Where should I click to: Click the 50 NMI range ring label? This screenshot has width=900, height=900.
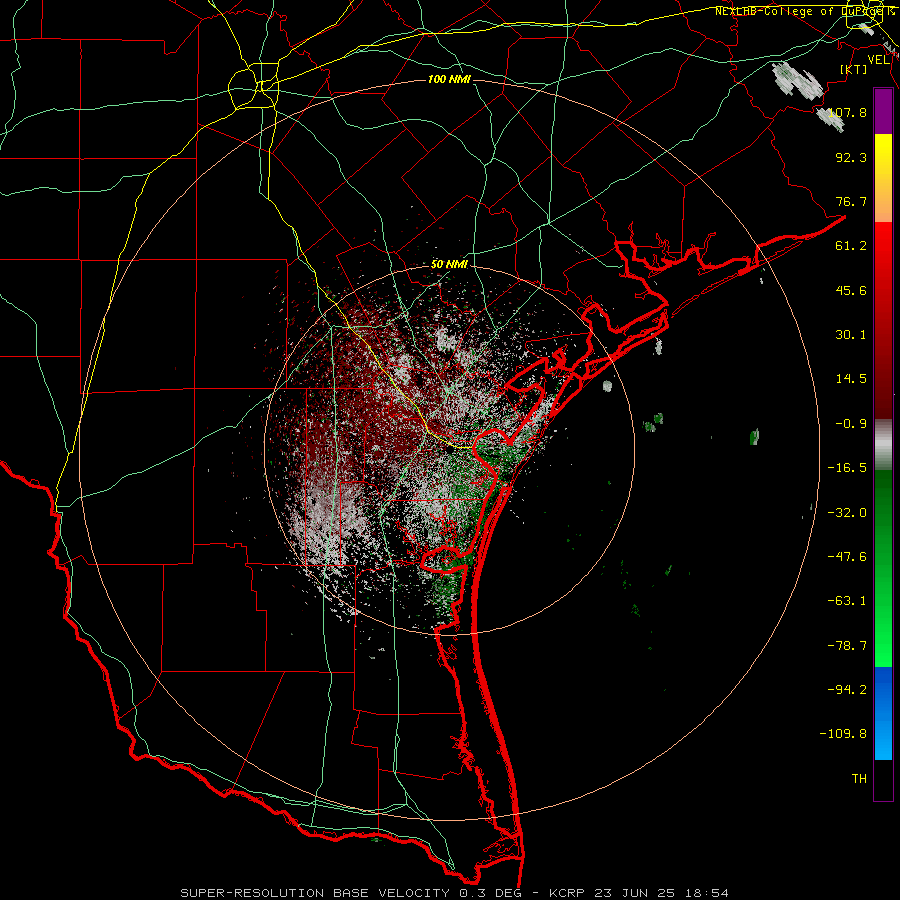(x=449, y=265)
